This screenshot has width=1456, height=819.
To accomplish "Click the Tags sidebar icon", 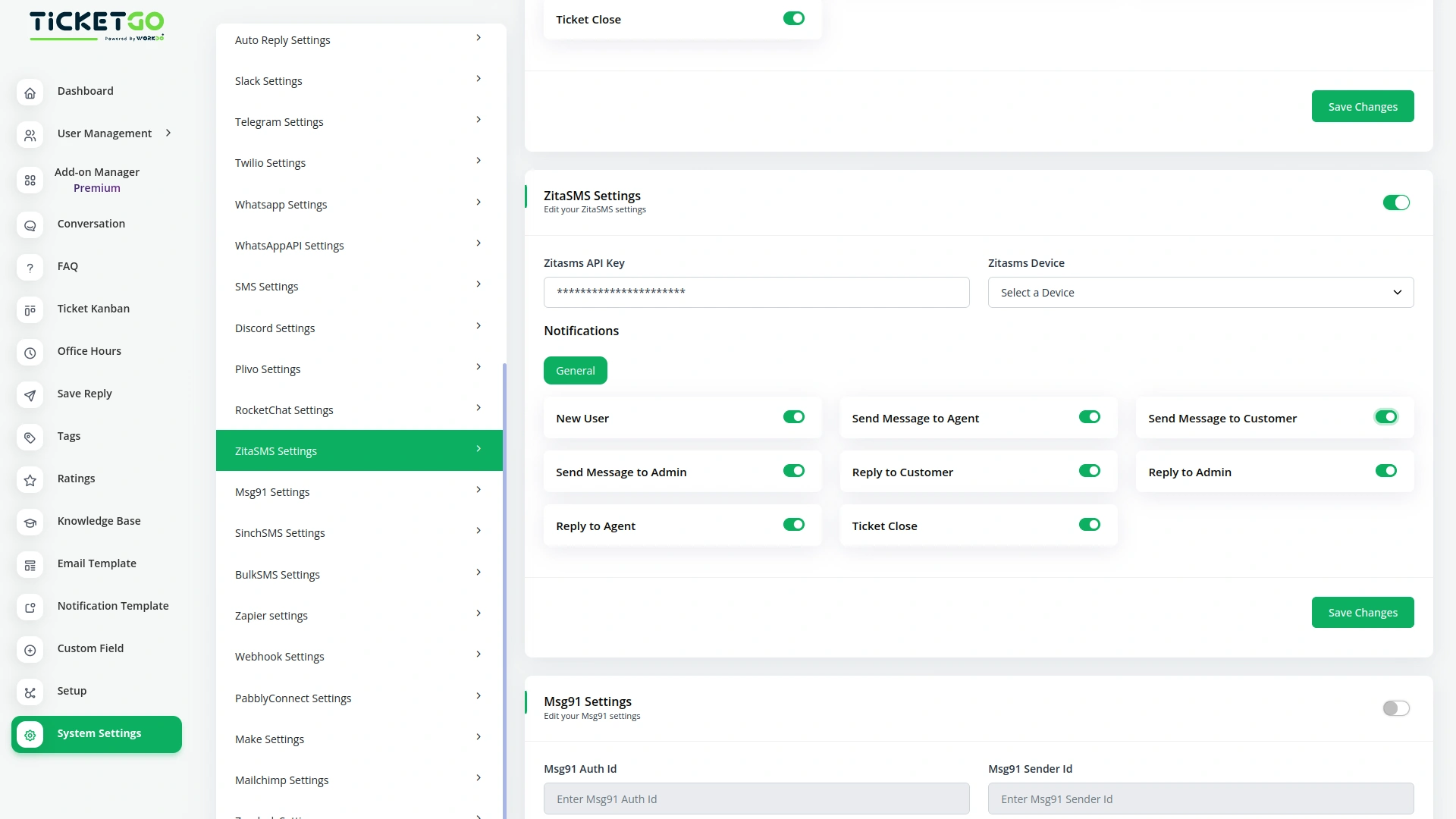I will (x=30, y=438).
